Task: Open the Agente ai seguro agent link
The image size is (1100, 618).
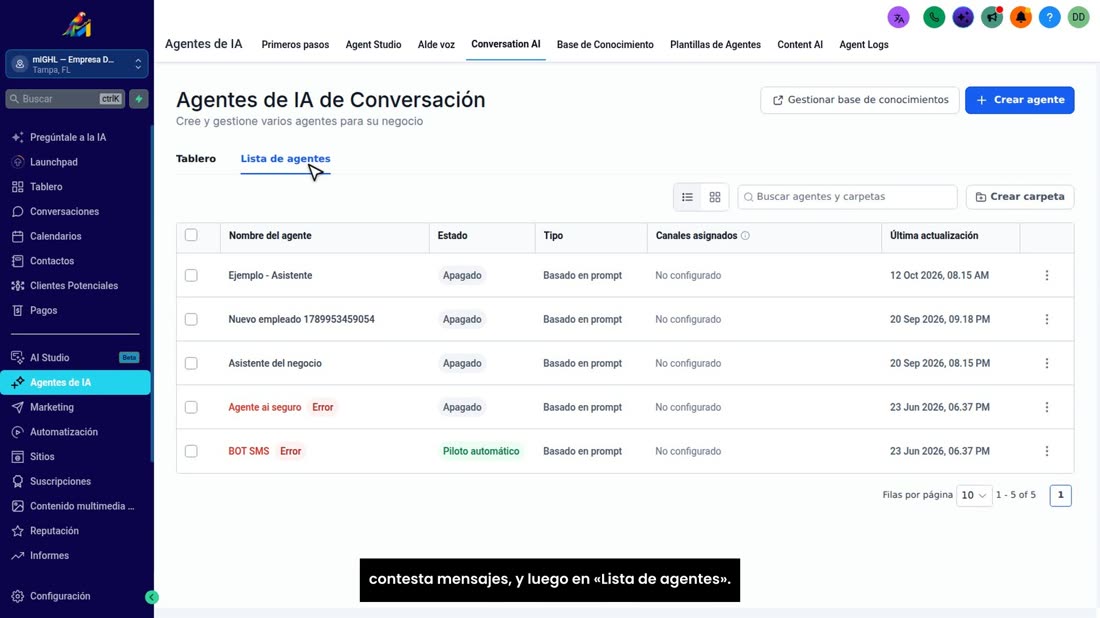Action: point(264,408)
